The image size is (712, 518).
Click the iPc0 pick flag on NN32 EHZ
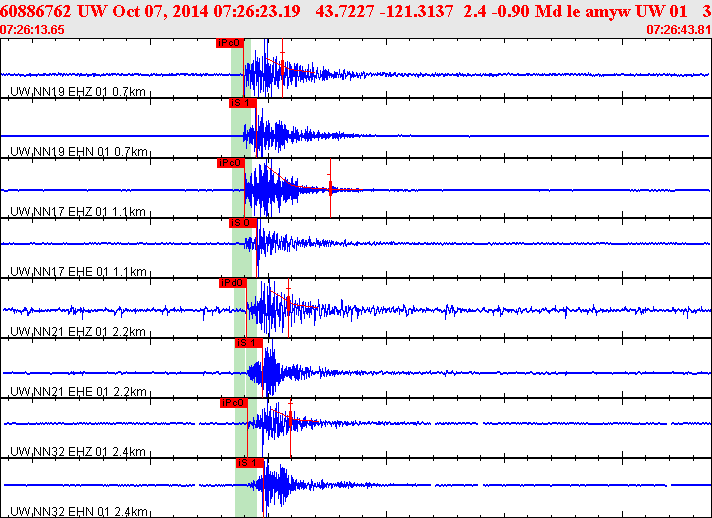click(x=234, y=403)
